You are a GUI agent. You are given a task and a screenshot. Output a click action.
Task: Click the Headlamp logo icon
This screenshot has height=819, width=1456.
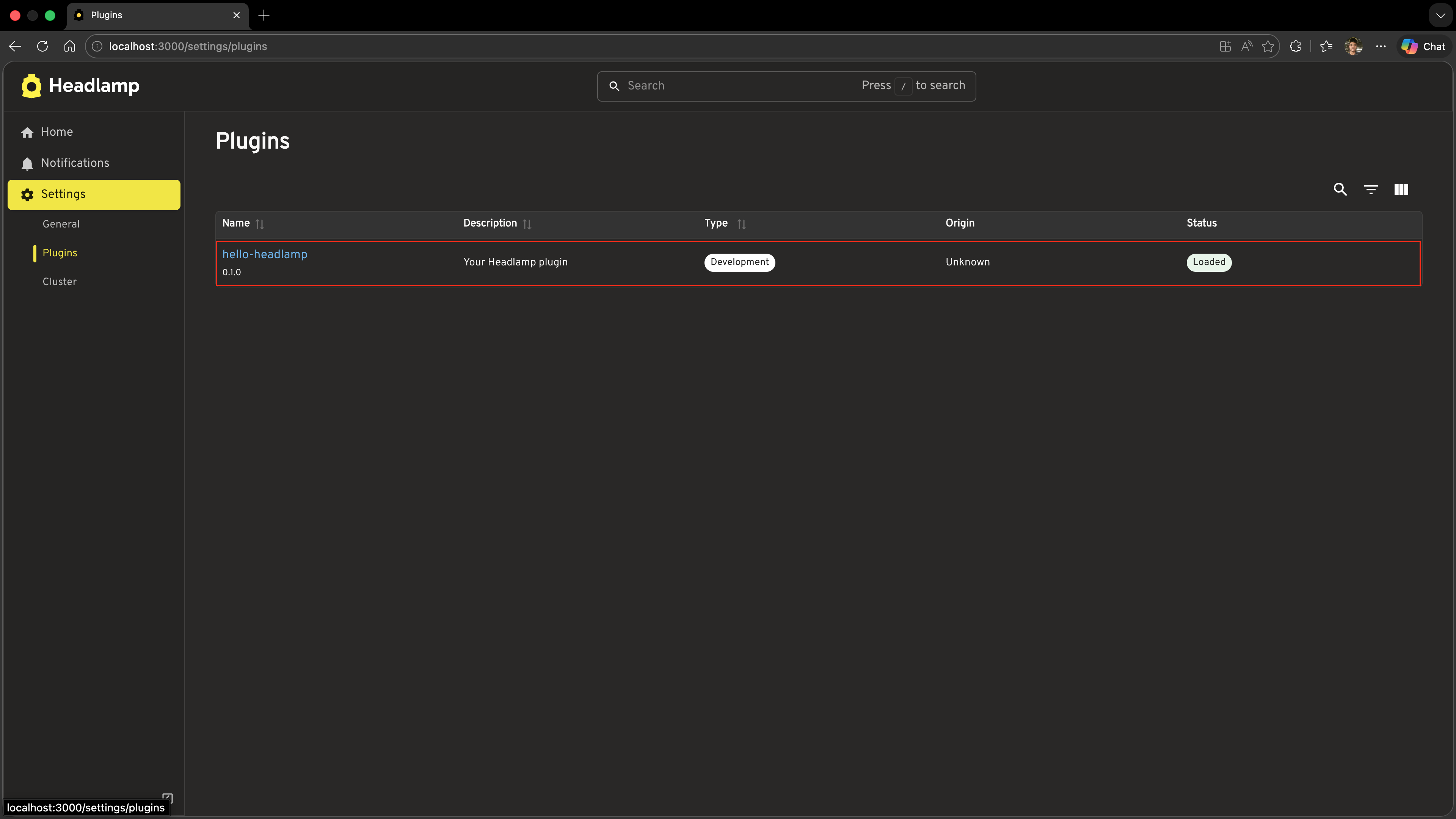(31, 85)
